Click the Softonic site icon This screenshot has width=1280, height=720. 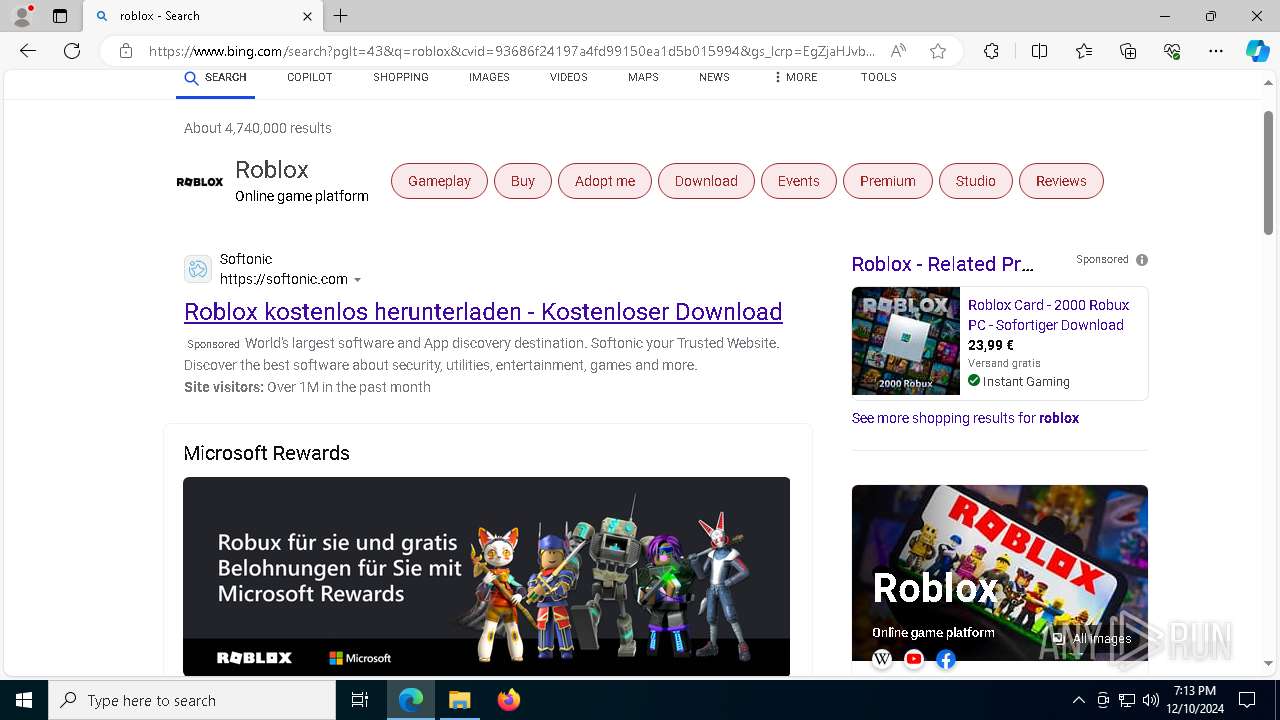pyautogui.click(x=198, y=269)
